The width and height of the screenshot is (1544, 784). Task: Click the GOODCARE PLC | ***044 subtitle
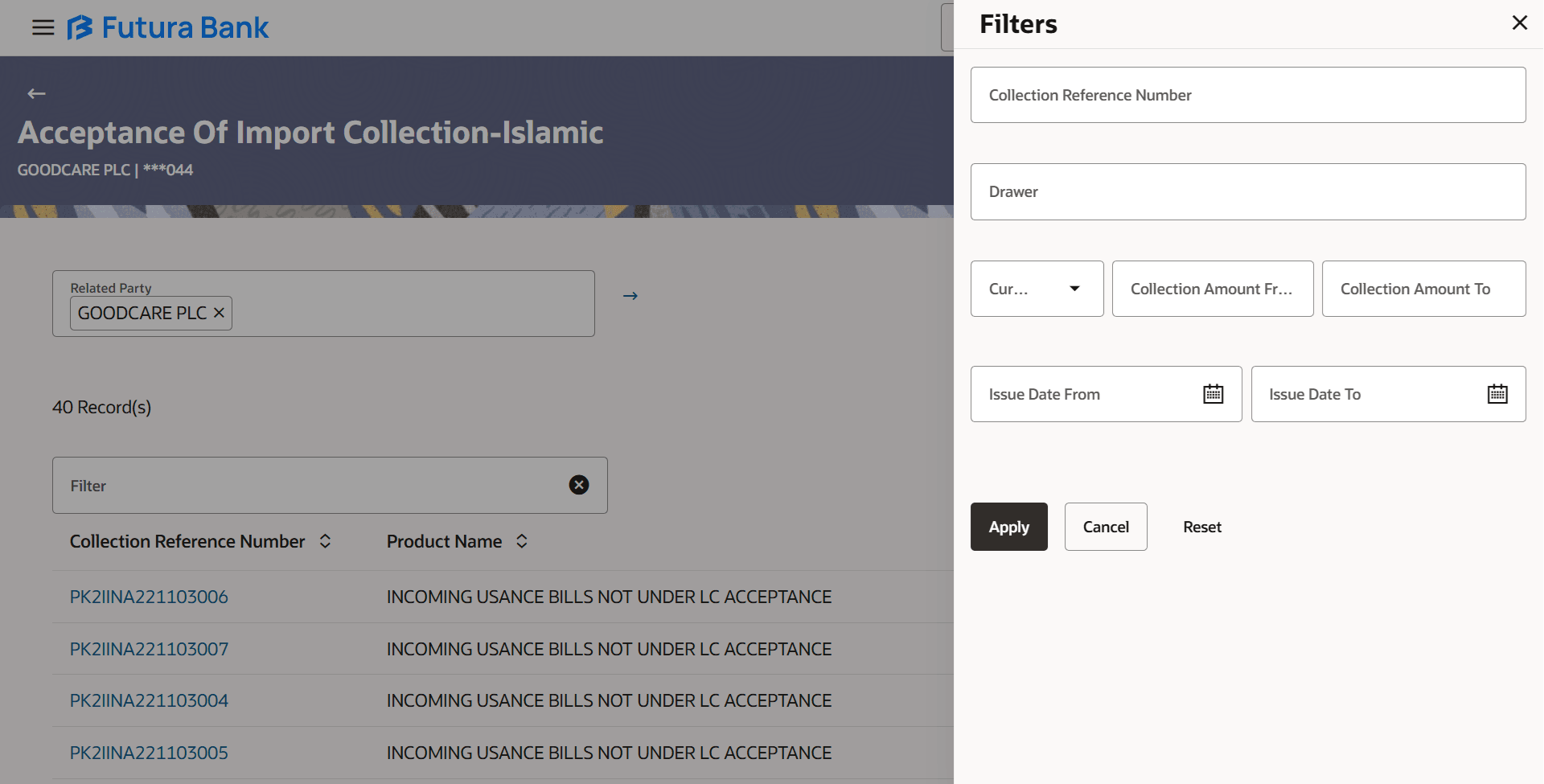coord(105,170)
